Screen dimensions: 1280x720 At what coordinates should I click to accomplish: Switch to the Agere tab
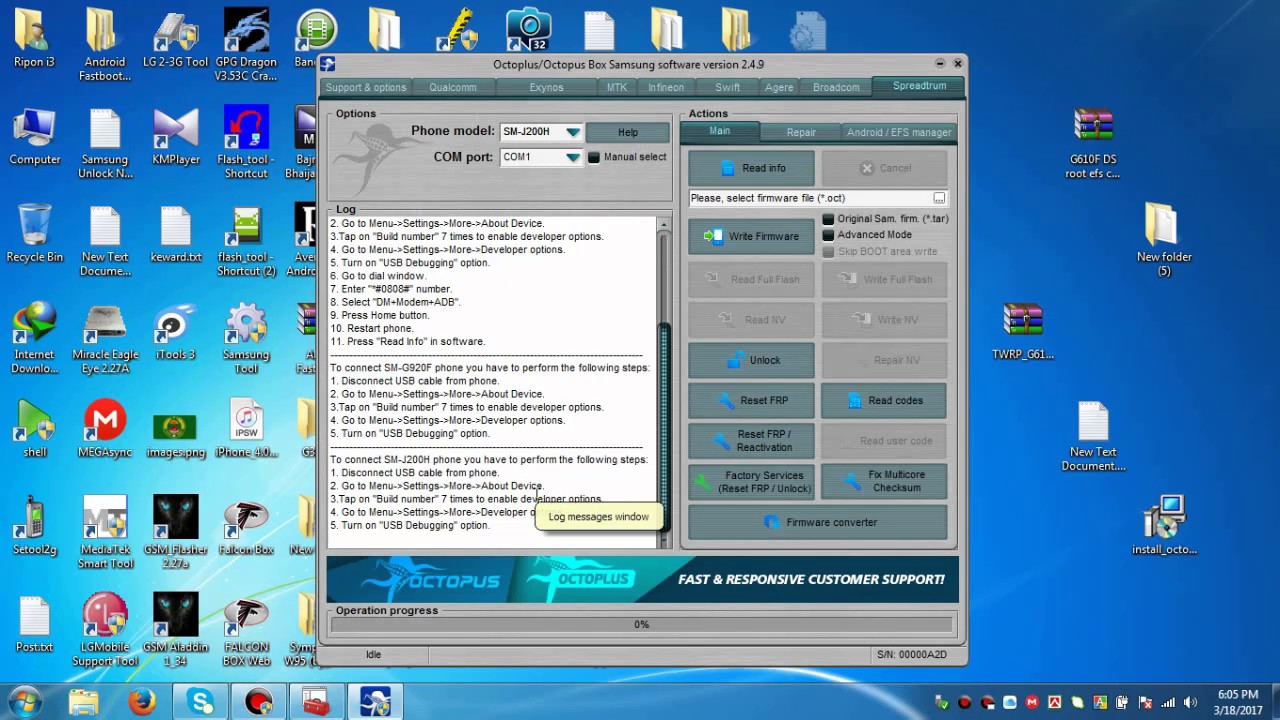(779, 87)
